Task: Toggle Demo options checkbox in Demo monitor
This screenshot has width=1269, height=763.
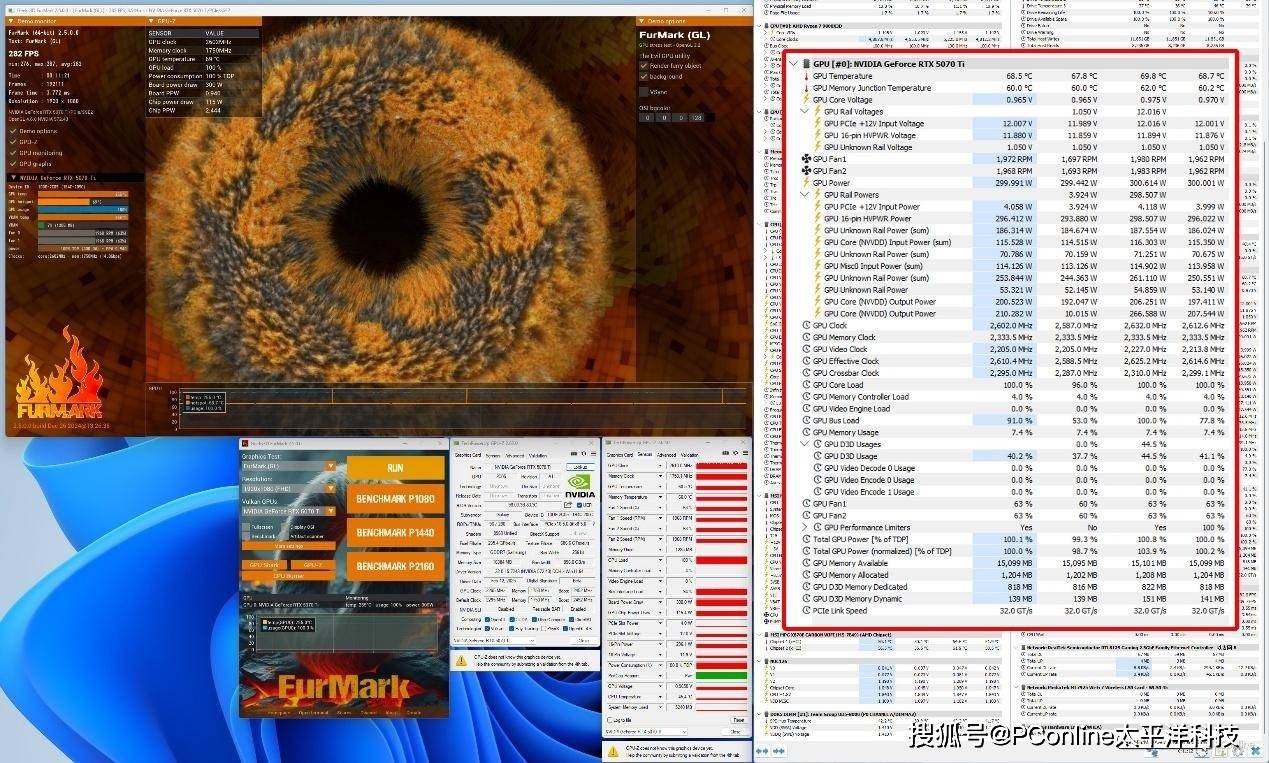Action: point(13,131)
